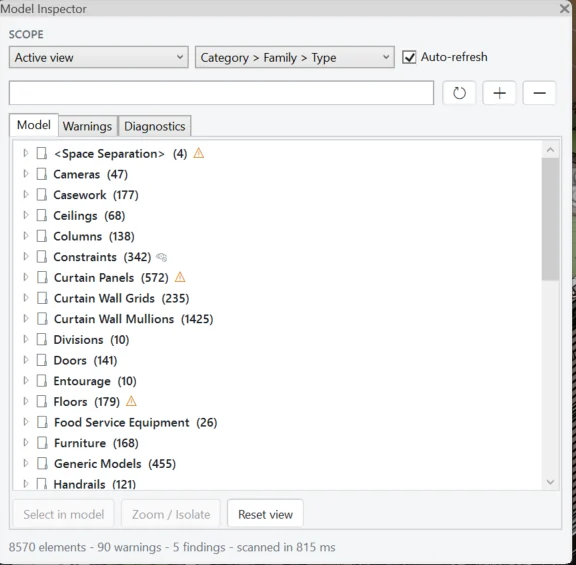Click the Select in model button

click(x=64, y=514)
